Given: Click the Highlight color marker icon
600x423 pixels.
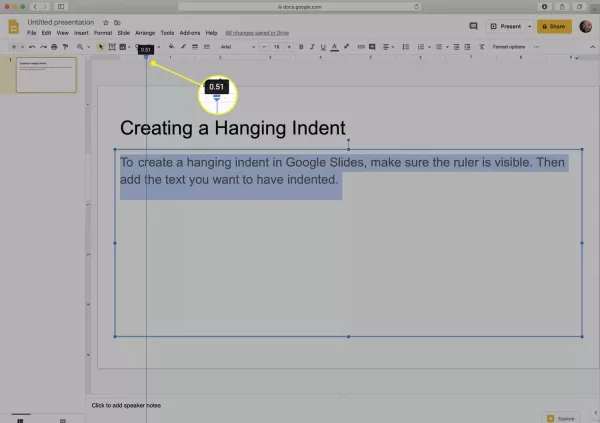Looking at the screenshot, I should pos(346,47).
